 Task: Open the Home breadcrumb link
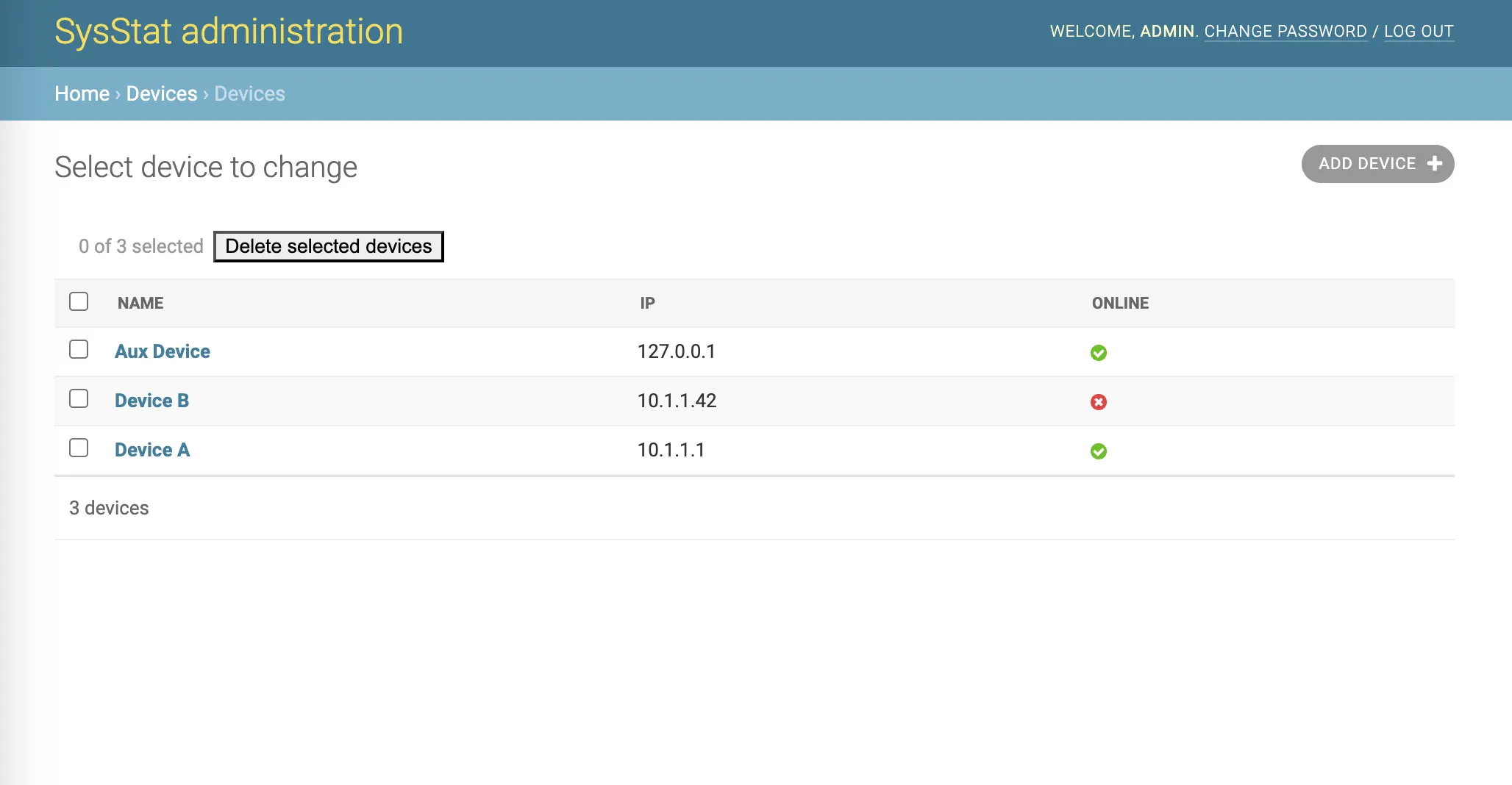click(82, 93)
